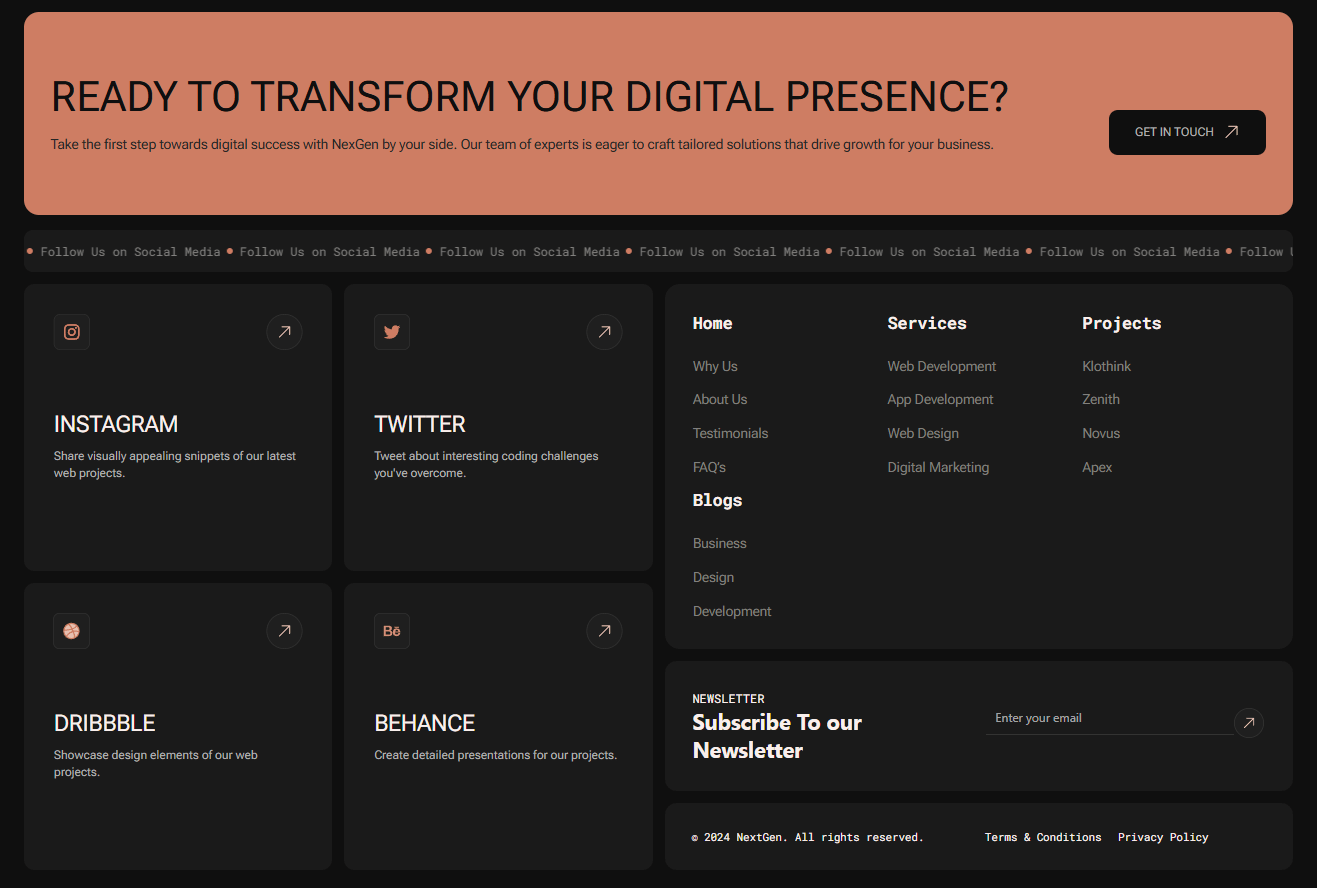Image resolution: width=1317 pixels, height=888 pixels.
Task: Open the Terms & Conditions link
Action: pos(1043,837)
